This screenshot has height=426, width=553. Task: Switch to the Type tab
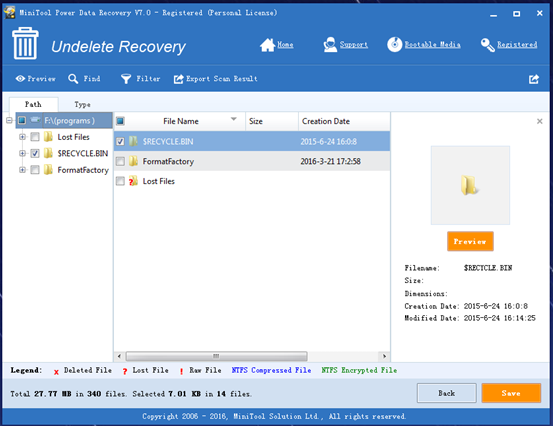82,104
